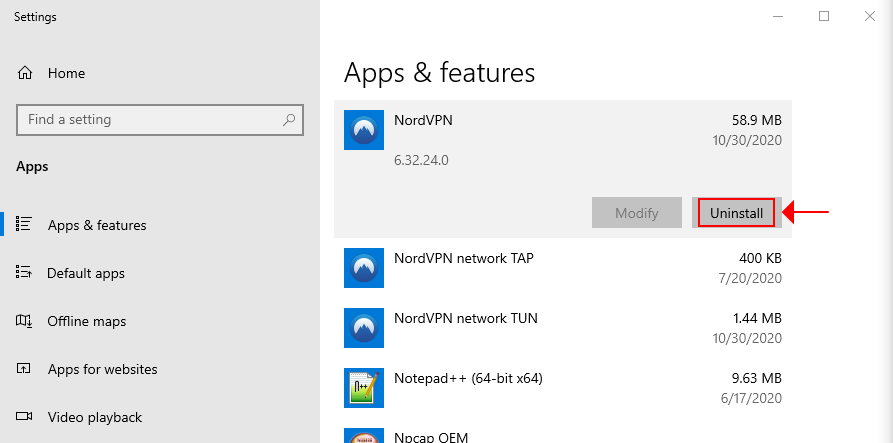Maximize the Settings window
The image size is (893, 443).
coord(824,16)
